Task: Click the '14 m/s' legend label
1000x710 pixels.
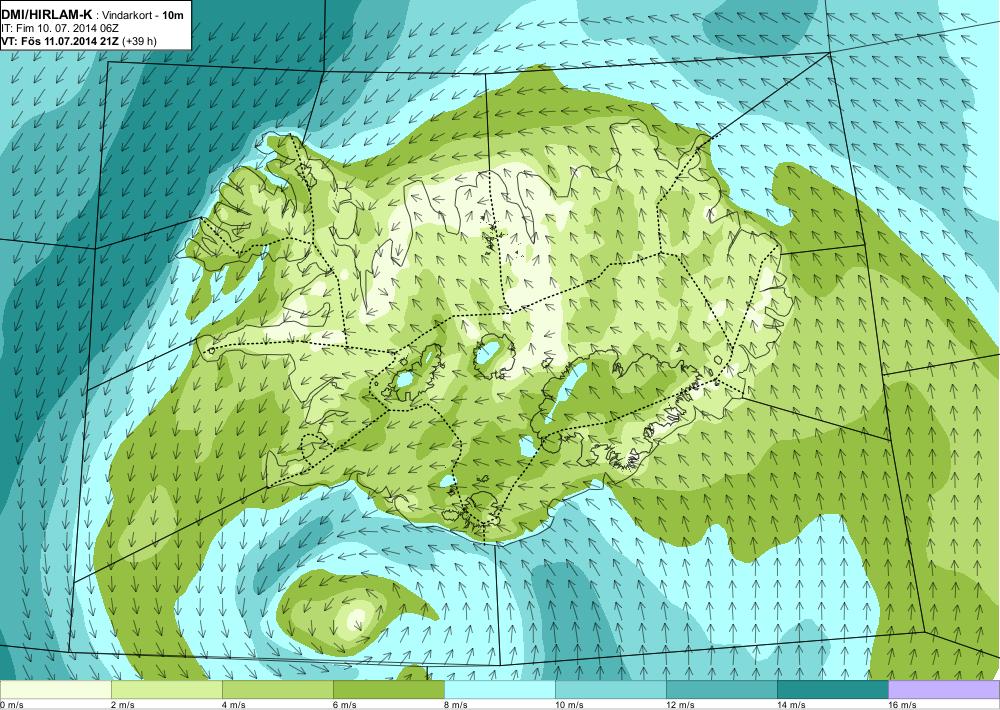Action: pos(791,705)
